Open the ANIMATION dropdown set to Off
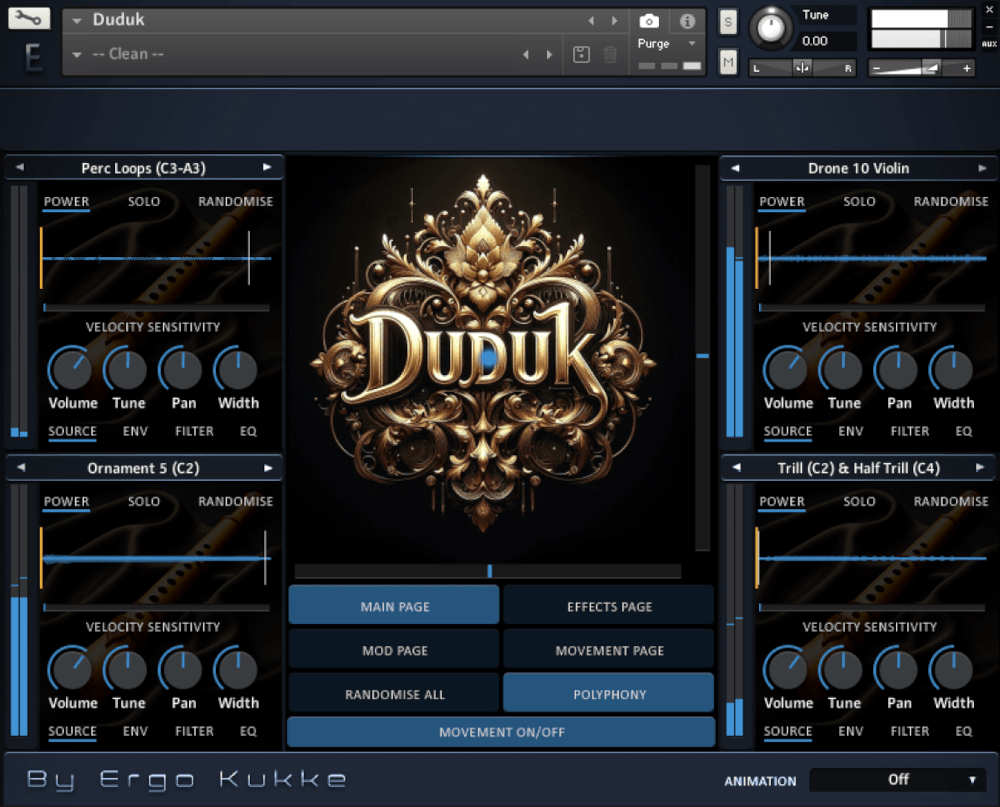 897,779
